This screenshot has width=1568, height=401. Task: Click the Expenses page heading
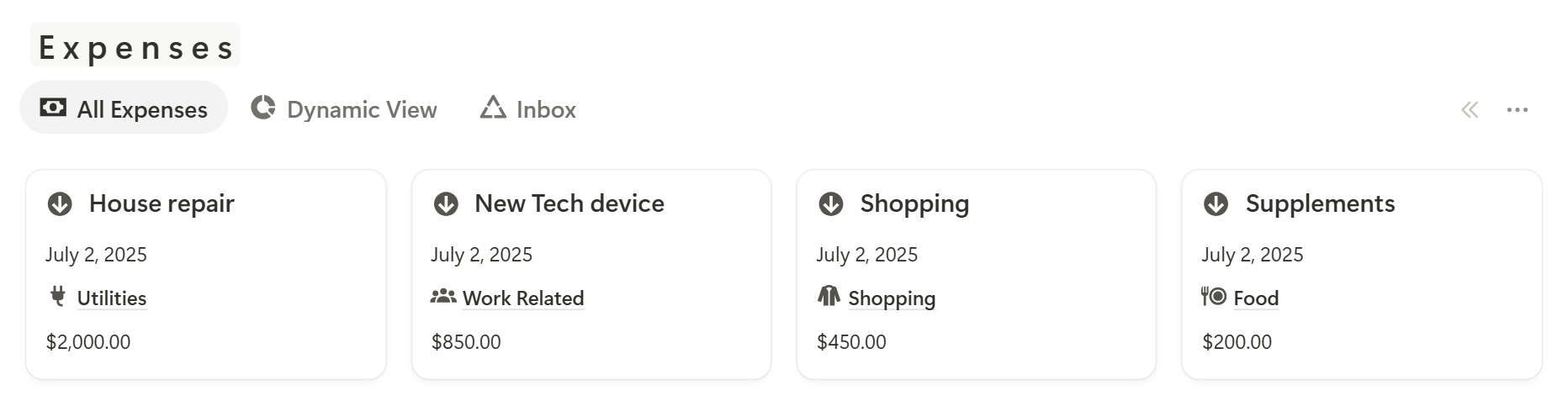[x=135, y=47]
